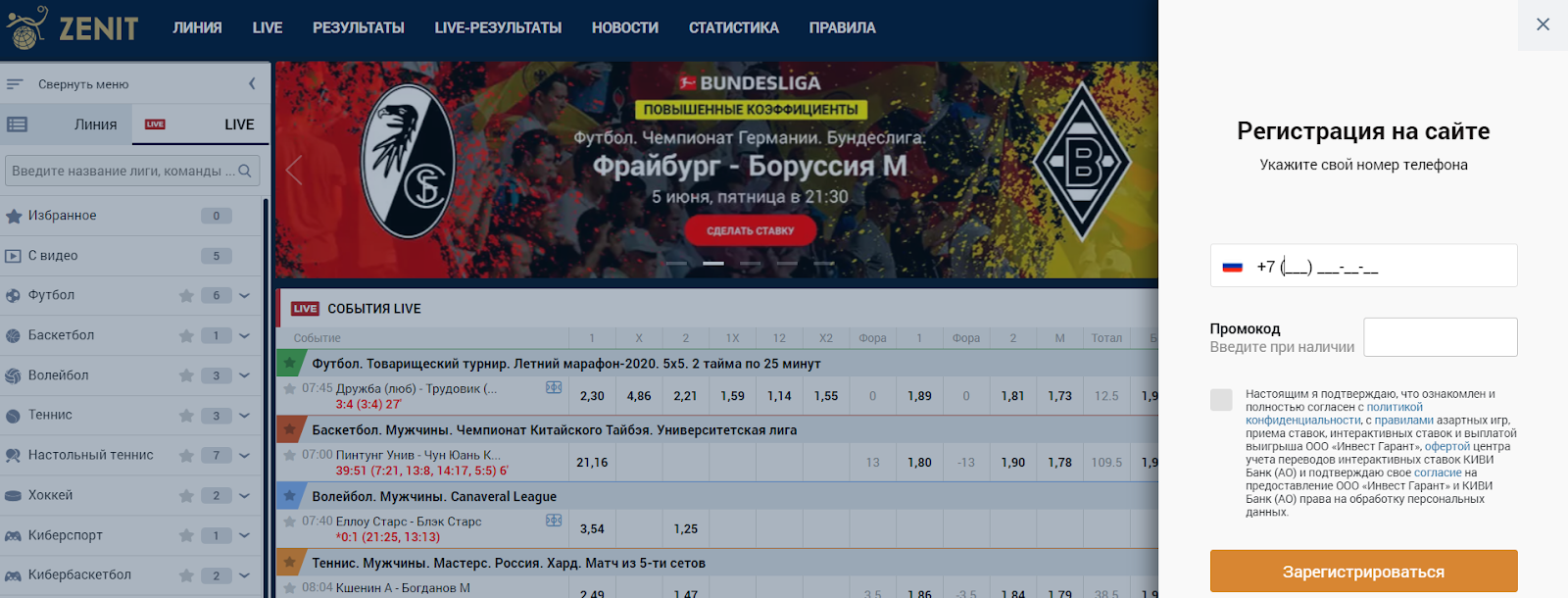Click СДЕЛАТЬ СТАВКУ on the banner
Image resolution: width=1568 pixels, height=598 pixels.
click(751, 230)
